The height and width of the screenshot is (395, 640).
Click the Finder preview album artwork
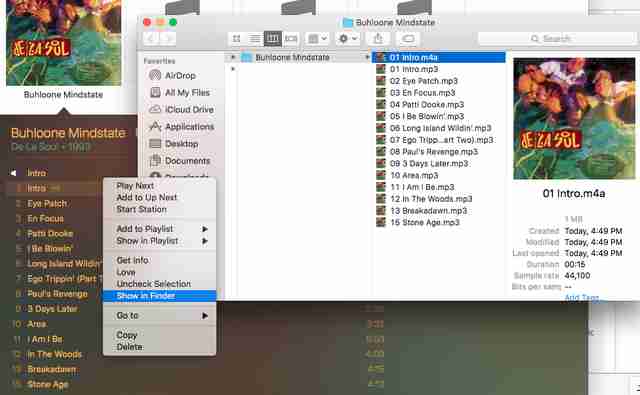coord(574,119)
